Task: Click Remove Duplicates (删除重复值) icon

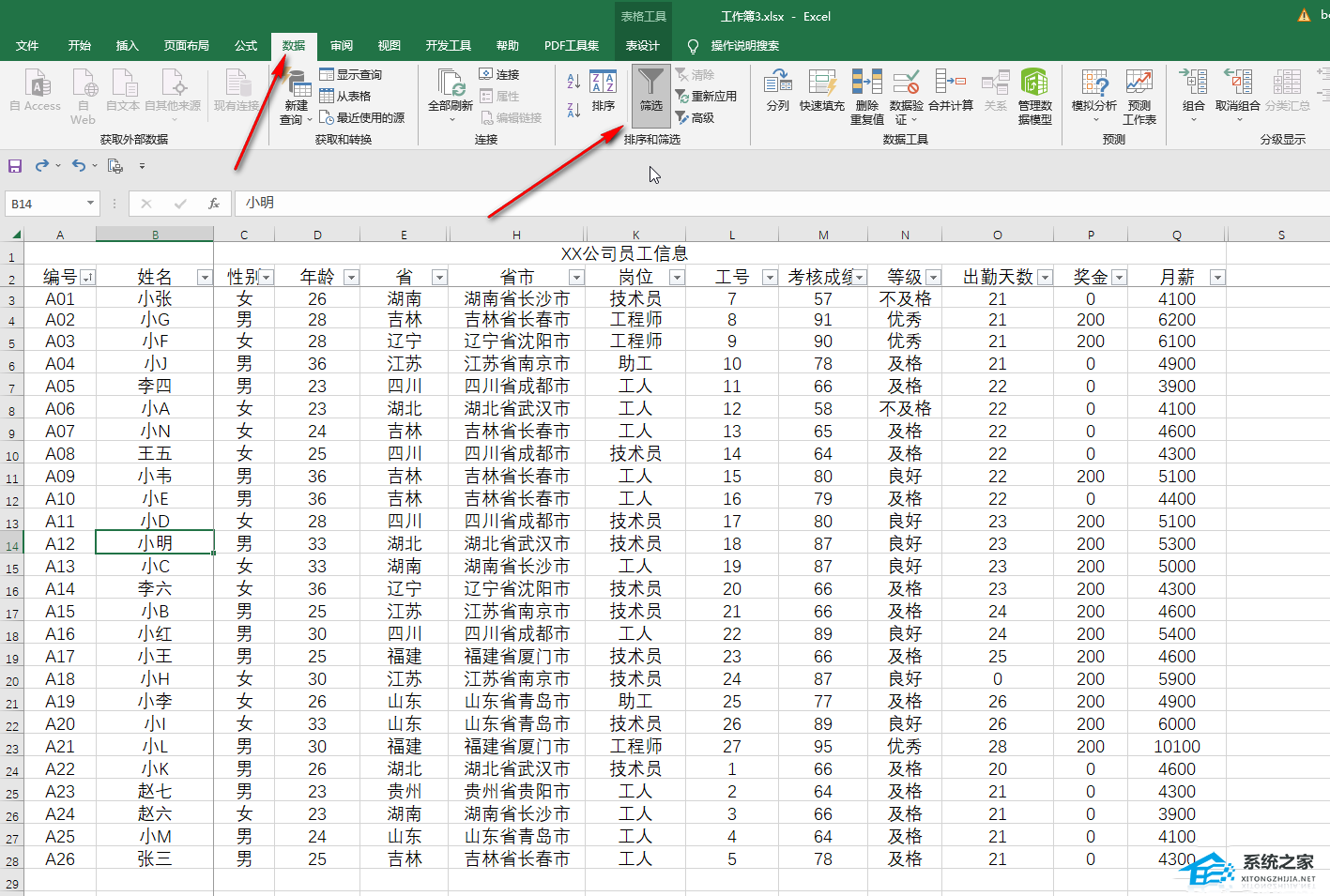Action: [866, 83]
